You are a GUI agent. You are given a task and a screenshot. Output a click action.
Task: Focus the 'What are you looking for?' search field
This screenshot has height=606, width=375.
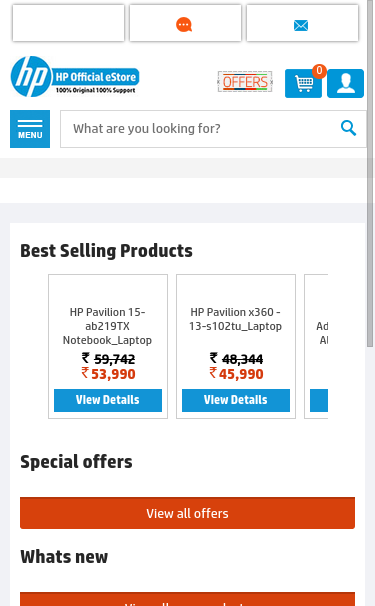[213, 129]
